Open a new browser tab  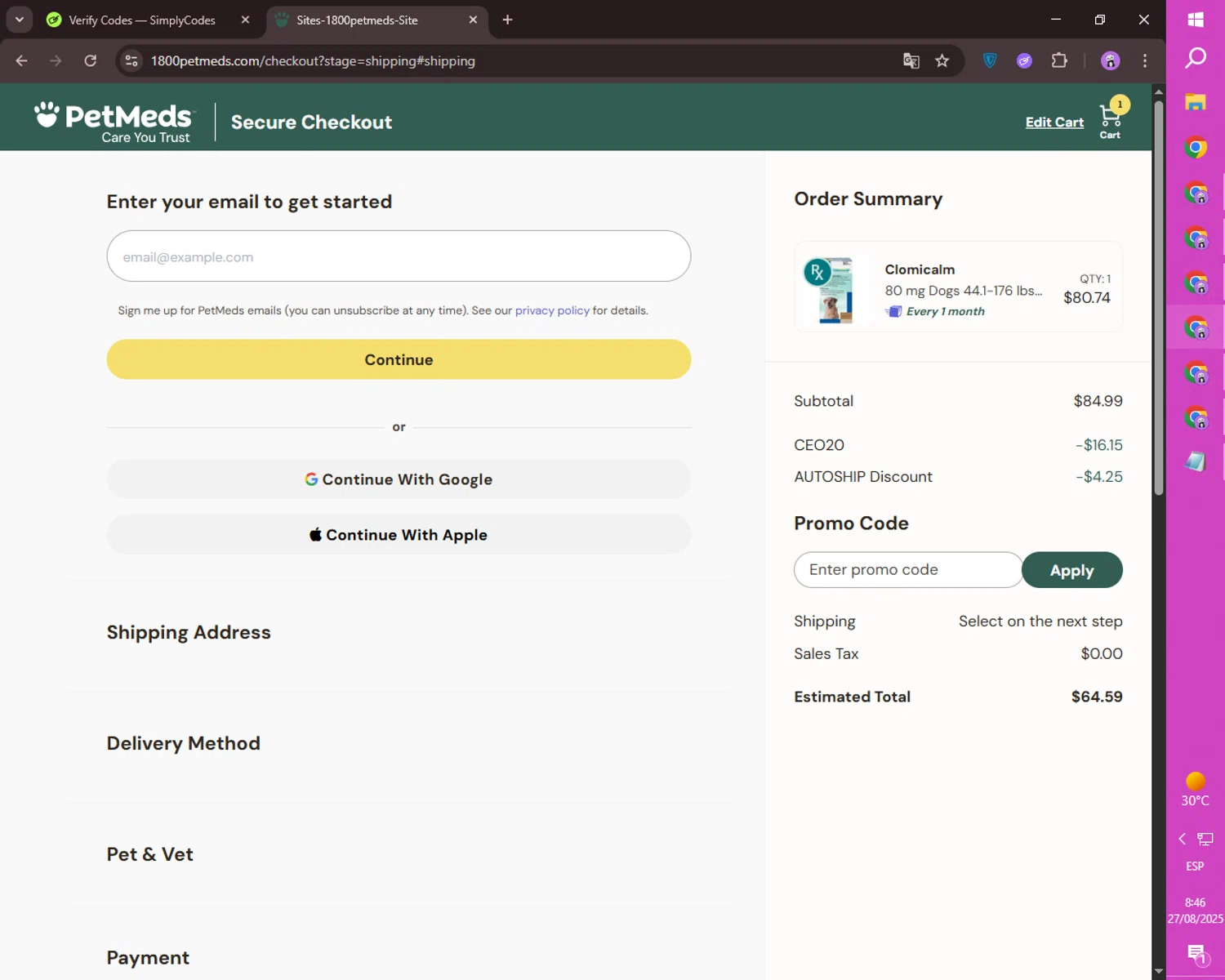[507, 20]
